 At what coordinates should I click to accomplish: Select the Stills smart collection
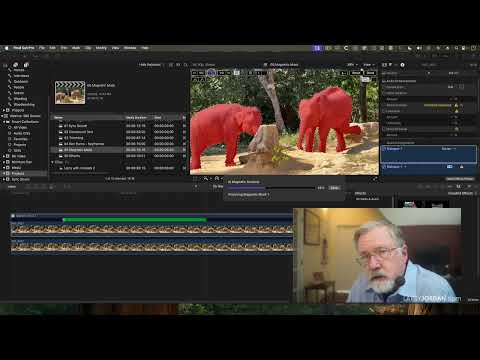coord(17,150)
